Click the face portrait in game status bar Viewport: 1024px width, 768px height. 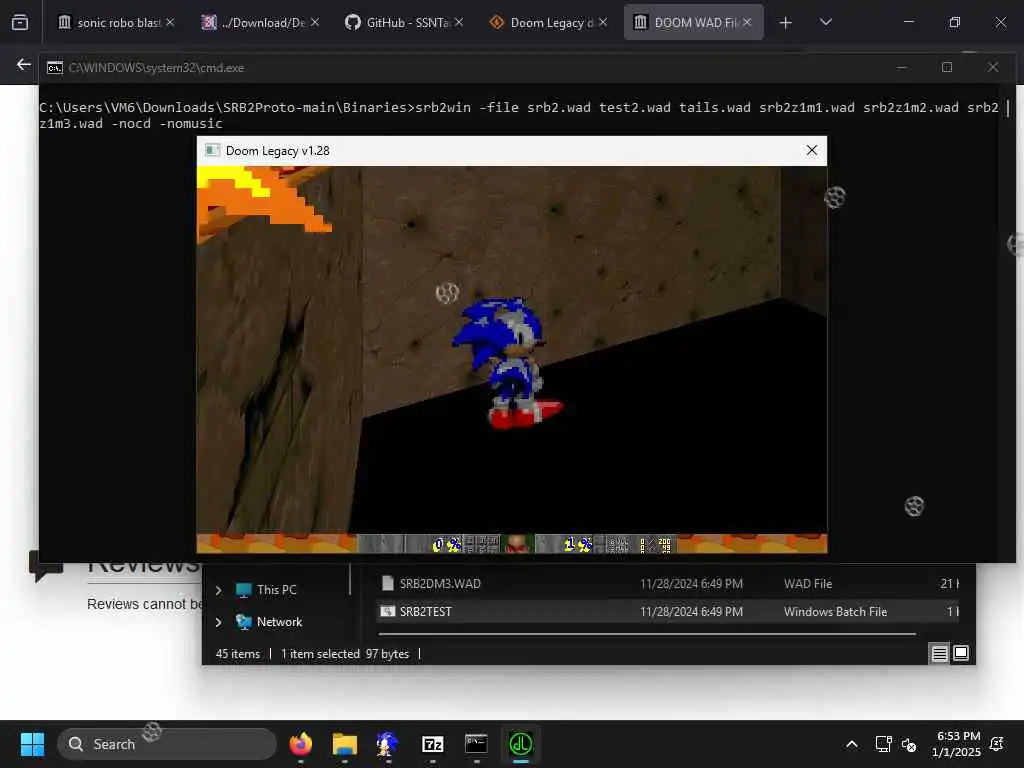[517, 543]
